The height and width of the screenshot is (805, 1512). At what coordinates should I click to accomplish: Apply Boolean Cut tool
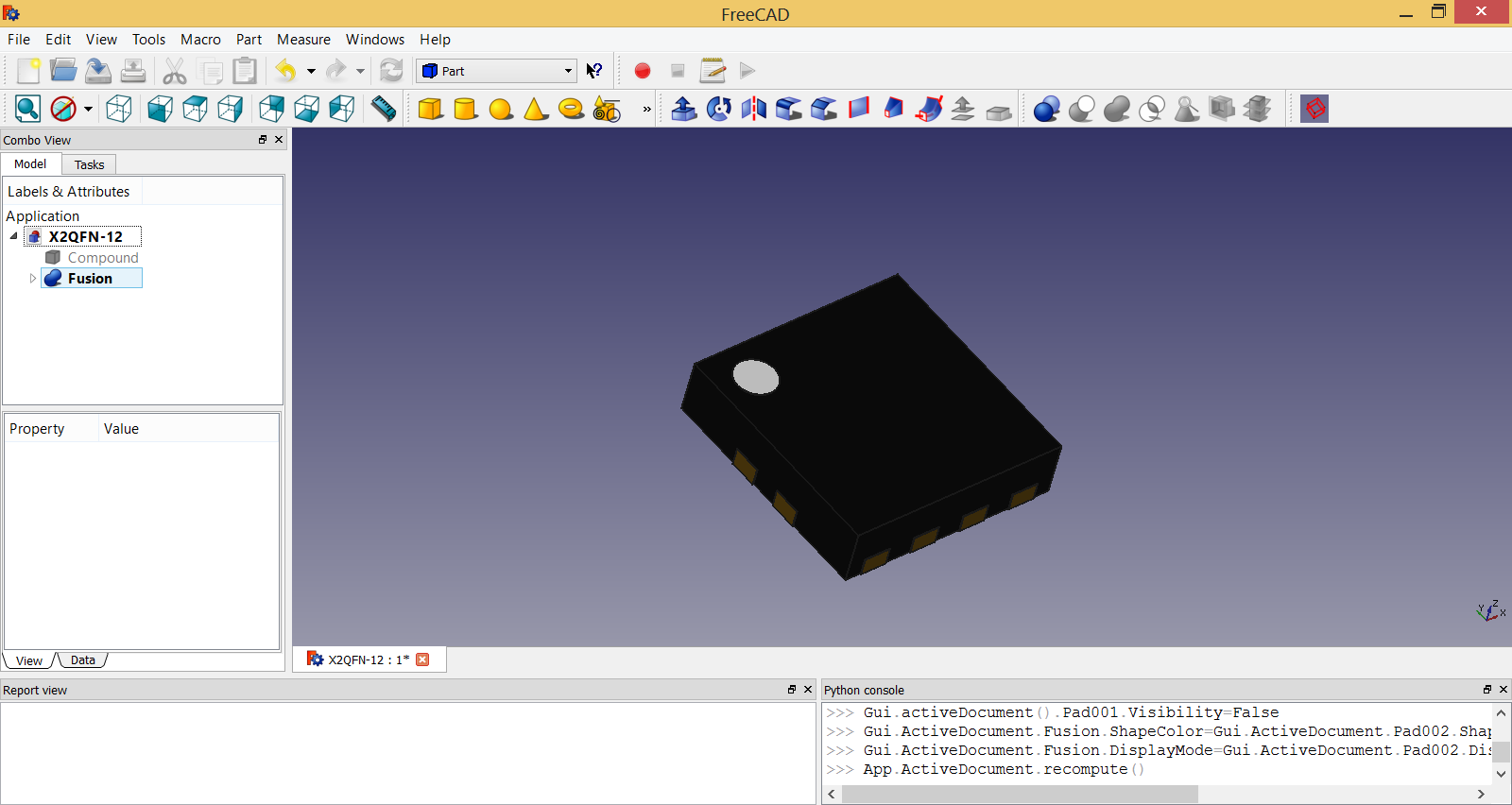1082,109
